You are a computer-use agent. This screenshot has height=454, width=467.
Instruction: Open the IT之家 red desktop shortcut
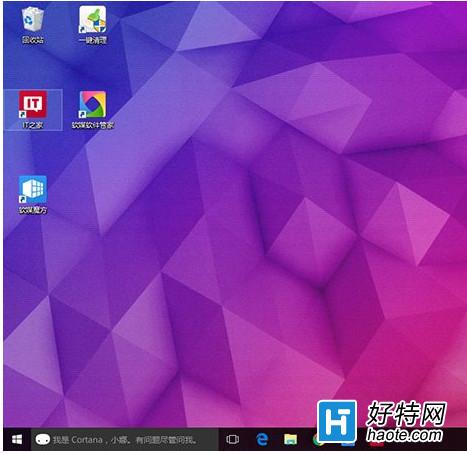[x=33, y=109]
